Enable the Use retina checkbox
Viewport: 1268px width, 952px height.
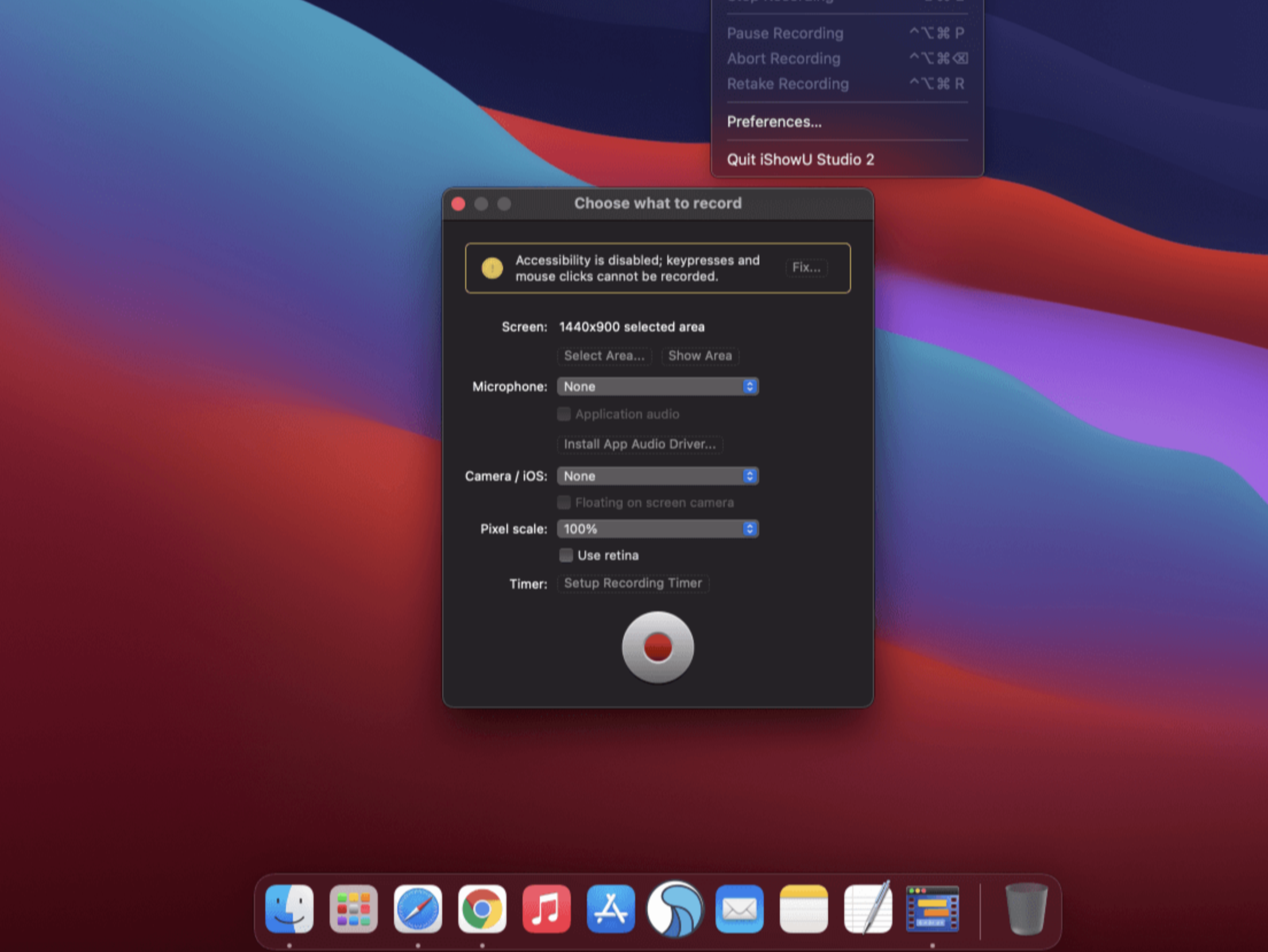coord(566,555)
